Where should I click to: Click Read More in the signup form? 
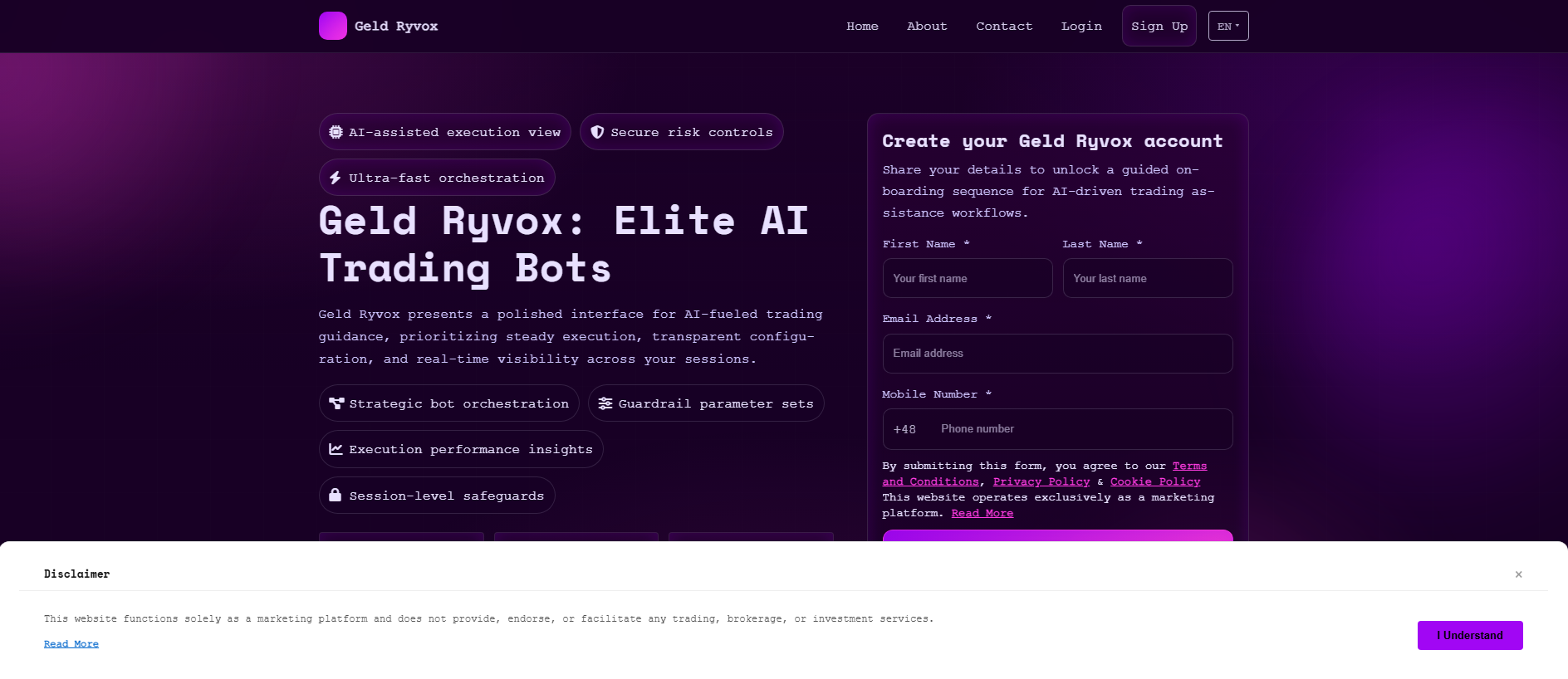pos(982,513)
